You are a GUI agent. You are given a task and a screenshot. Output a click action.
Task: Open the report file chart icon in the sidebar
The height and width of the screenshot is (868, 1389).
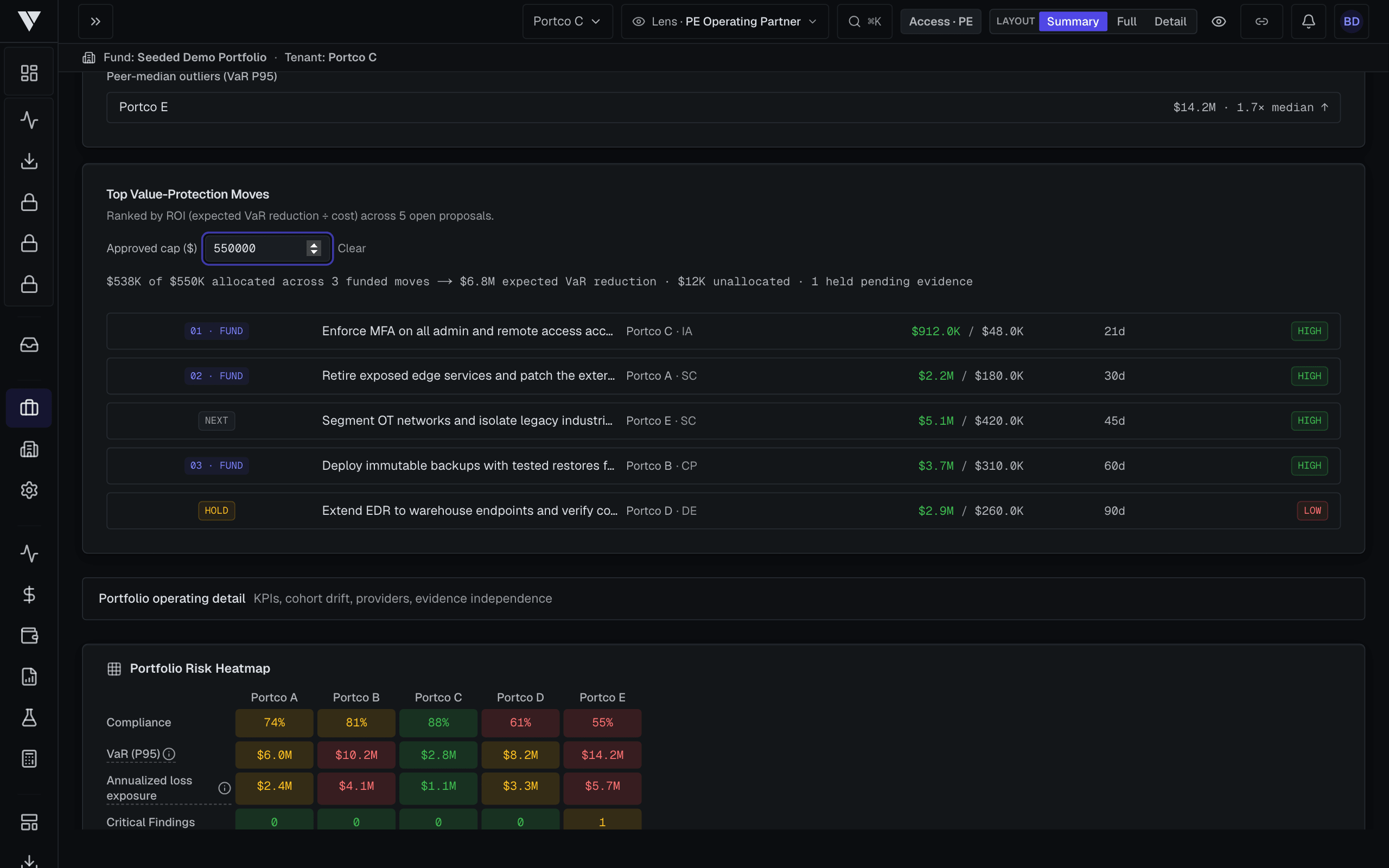coord(29,677)
